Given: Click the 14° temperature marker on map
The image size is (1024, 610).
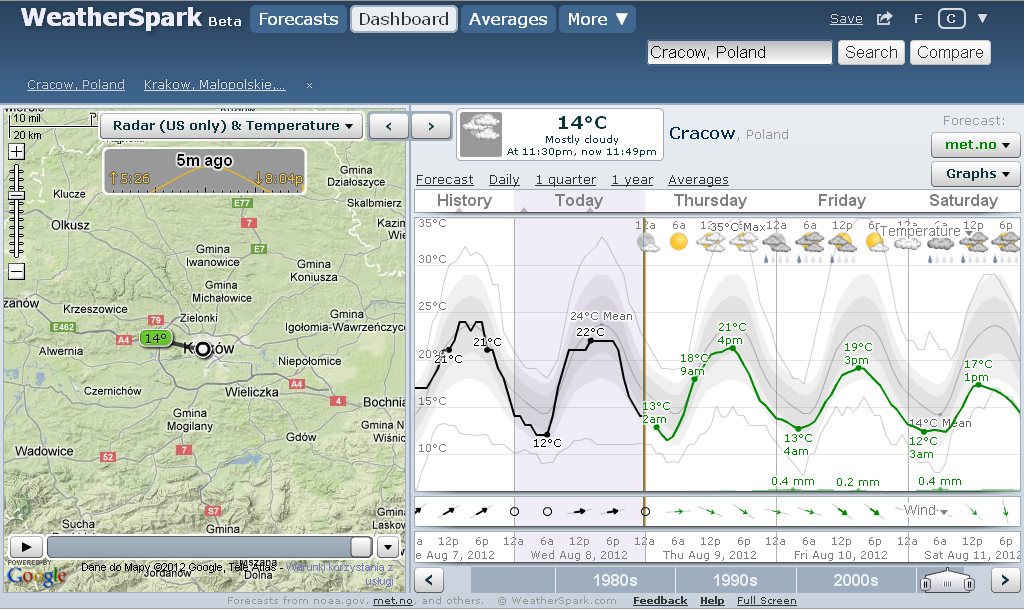Looking at the screenshot, I should coord(155,338).
